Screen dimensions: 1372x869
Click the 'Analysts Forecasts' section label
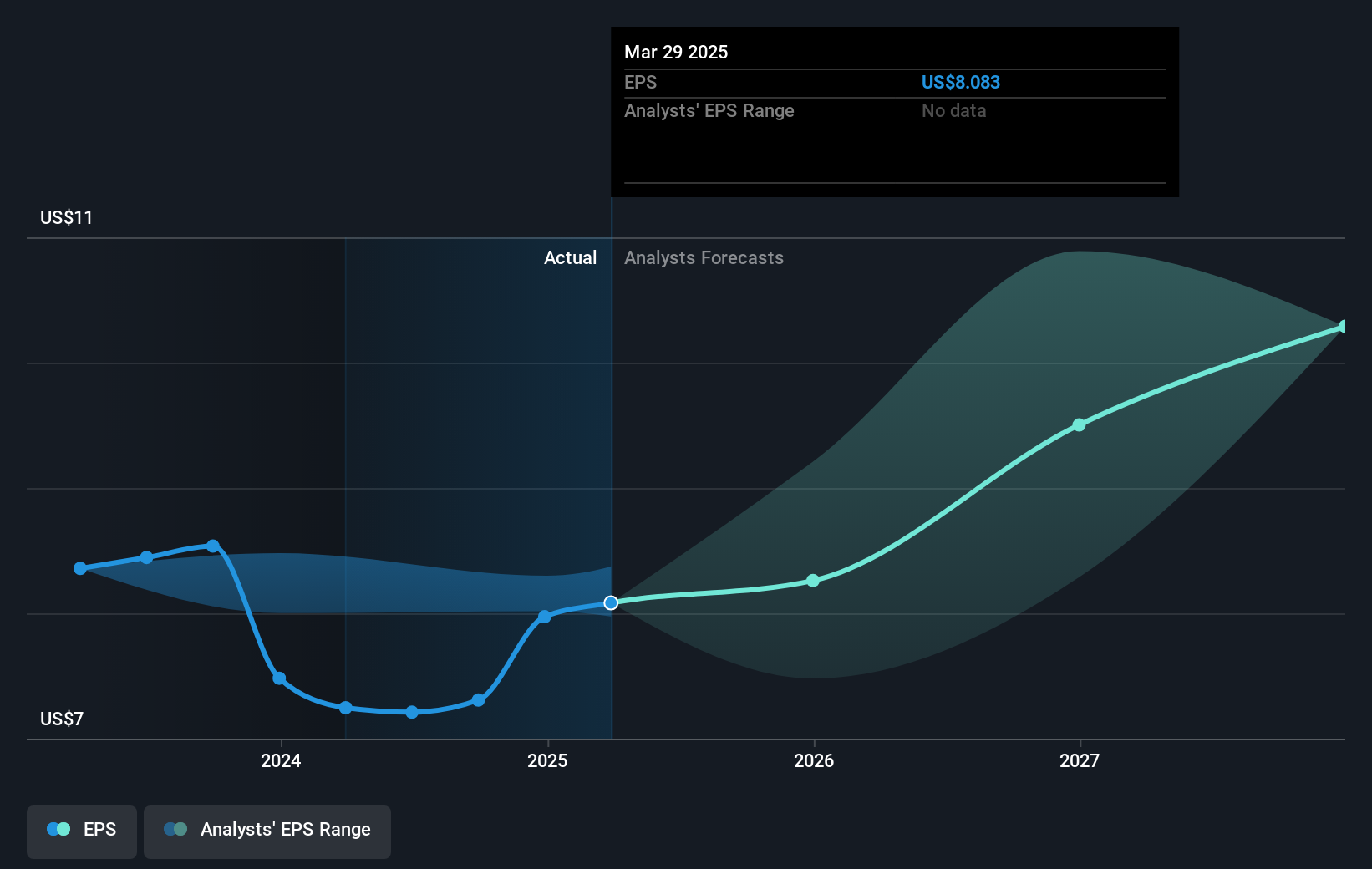(704, 257)
